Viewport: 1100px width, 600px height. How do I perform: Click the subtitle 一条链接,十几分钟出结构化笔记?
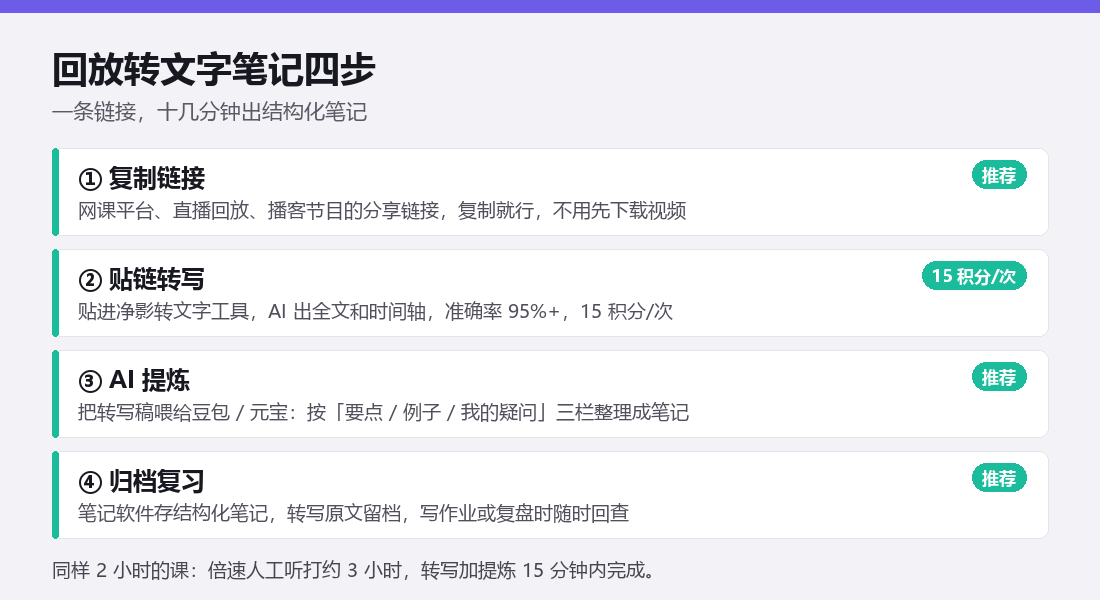209,112
